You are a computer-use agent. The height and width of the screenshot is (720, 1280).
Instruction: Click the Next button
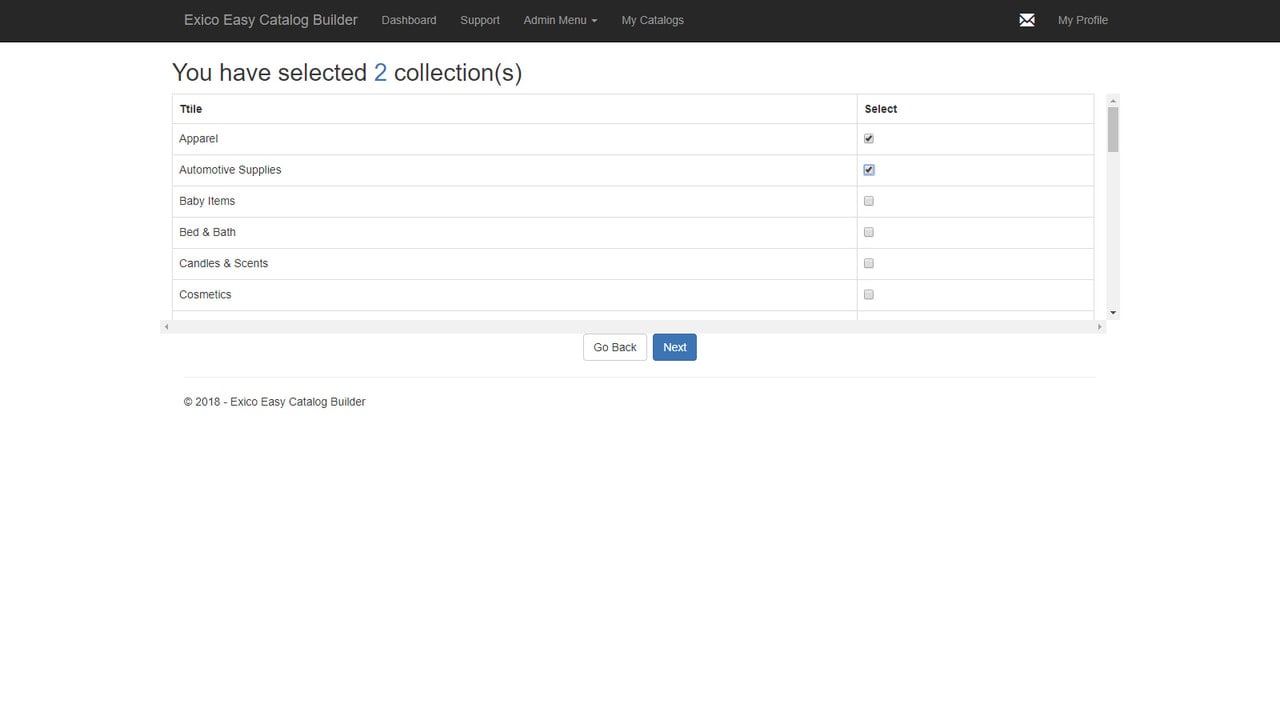pos(675,347)
